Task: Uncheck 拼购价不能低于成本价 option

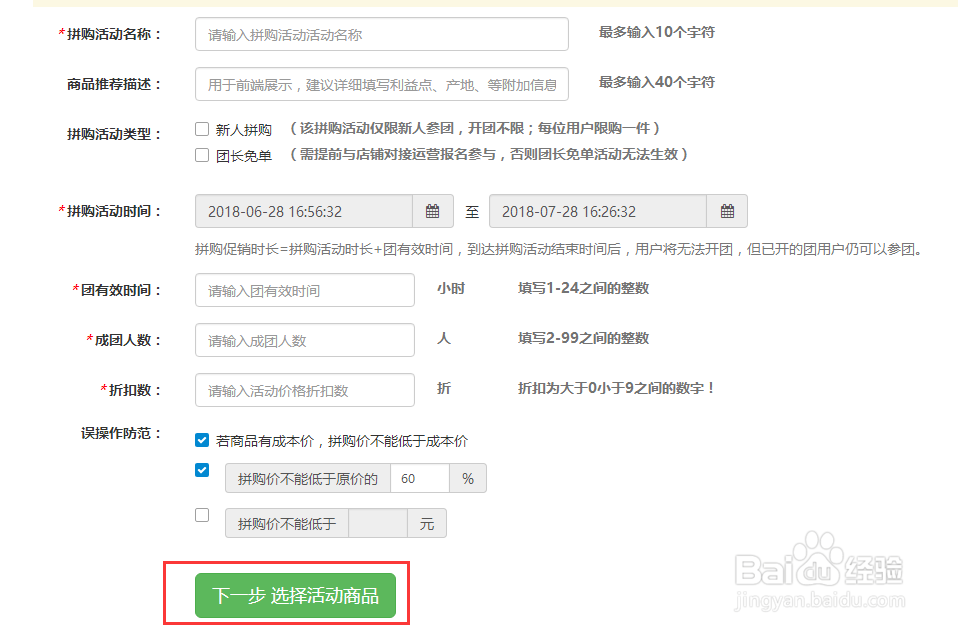Action: click(x=202, y=440)
